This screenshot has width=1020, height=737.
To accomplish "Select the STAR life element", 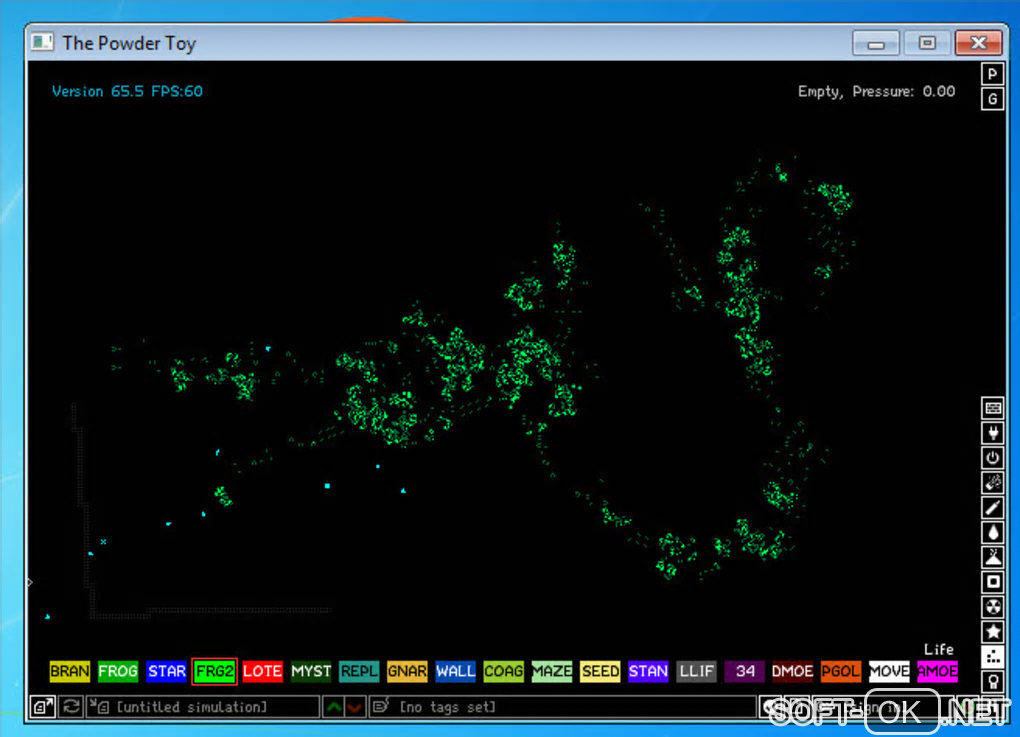I will click(x=167, y=671).
